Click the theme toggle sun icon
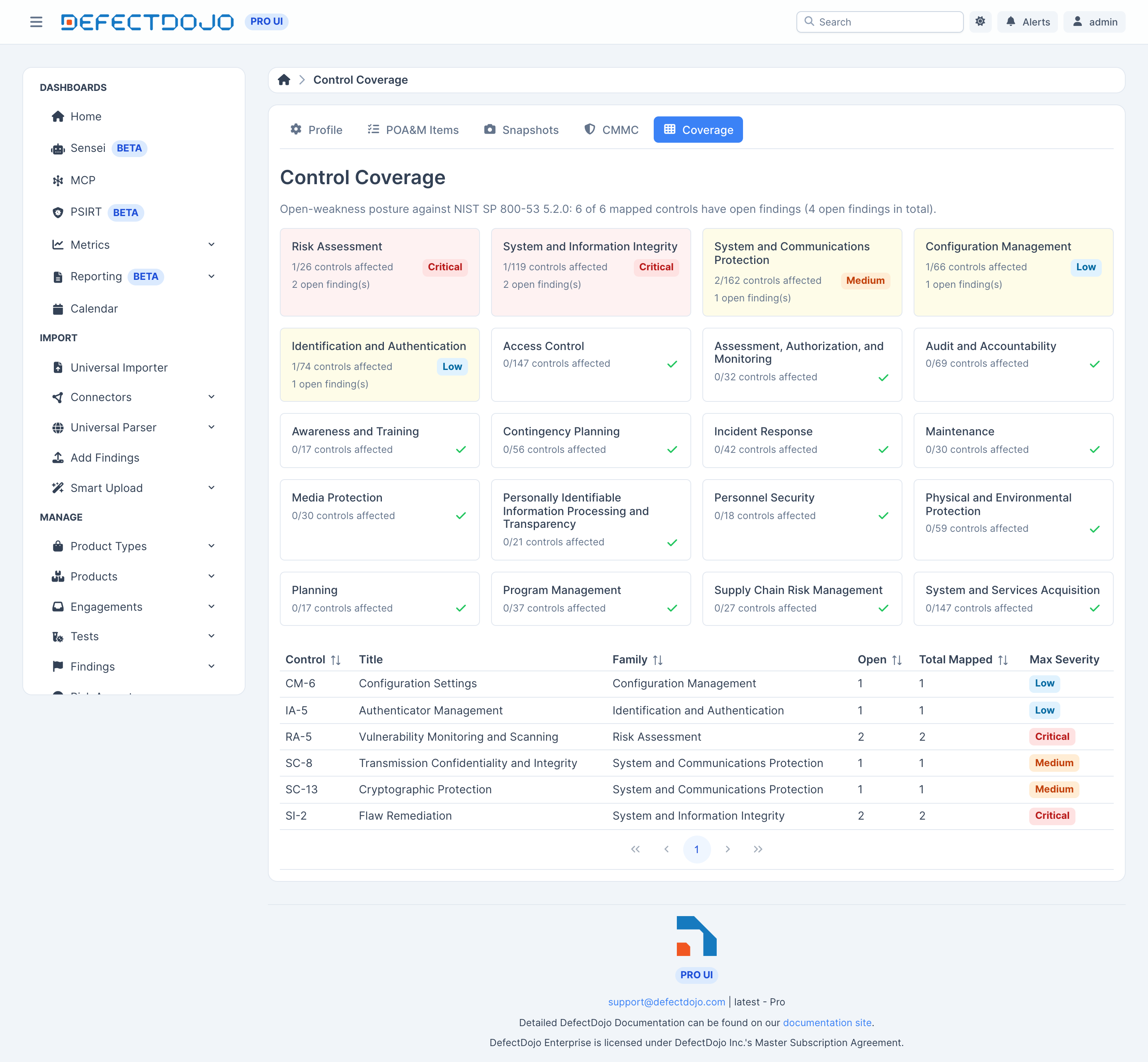This screenshot has height=1062, width=1148. pyautogui.click(x=980, y=22)
